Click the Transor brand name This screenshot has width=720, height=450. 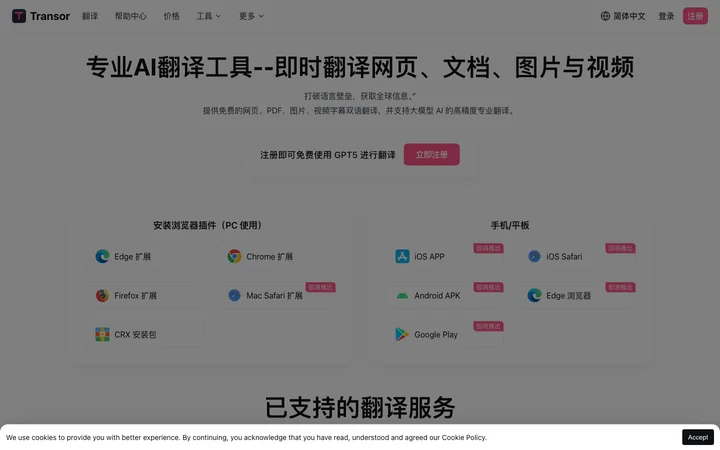[50, 16]
